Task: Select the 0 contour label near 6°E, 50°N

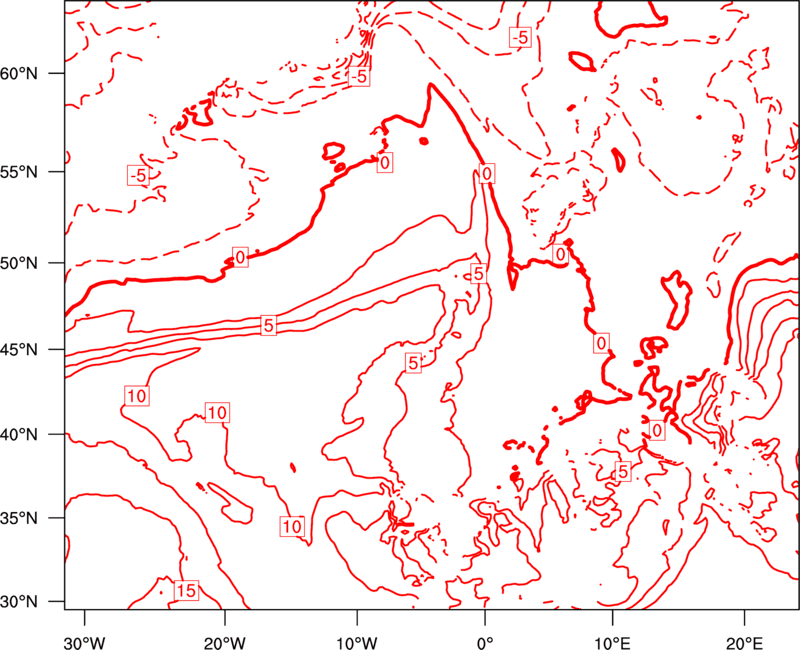Action: 560,254
